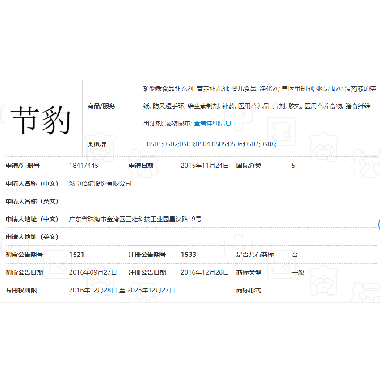Select the 商标类型 value 一般
The height and width of the screenshot is (380, 380).
click(298, 272)
